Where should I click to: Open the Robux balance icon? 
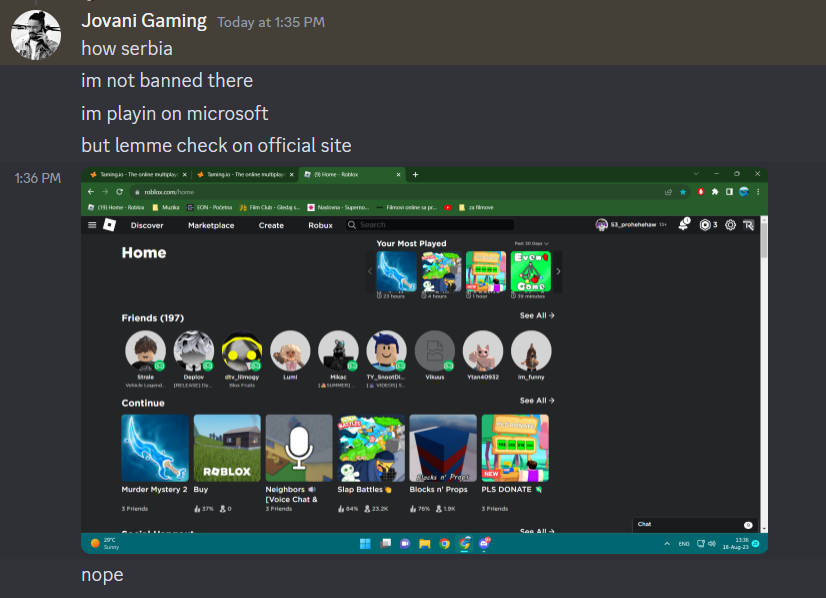[705, 225]
